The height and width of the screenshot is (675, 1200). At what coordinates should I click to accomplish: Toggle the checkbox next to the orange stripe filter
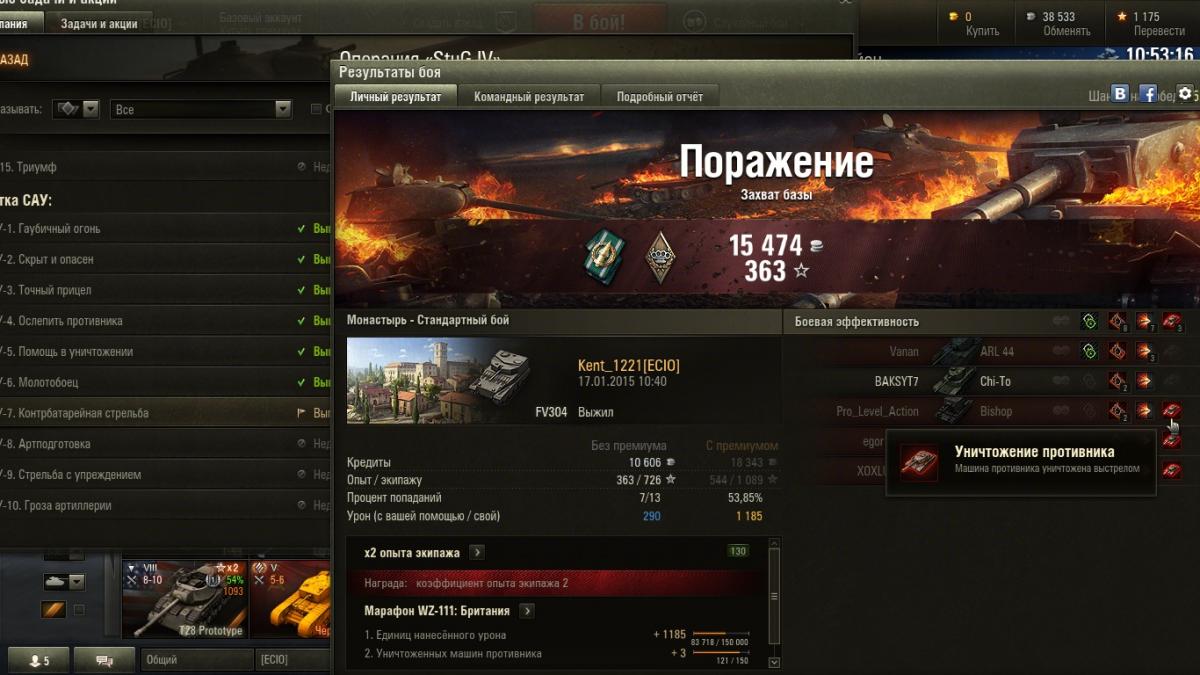79,610
